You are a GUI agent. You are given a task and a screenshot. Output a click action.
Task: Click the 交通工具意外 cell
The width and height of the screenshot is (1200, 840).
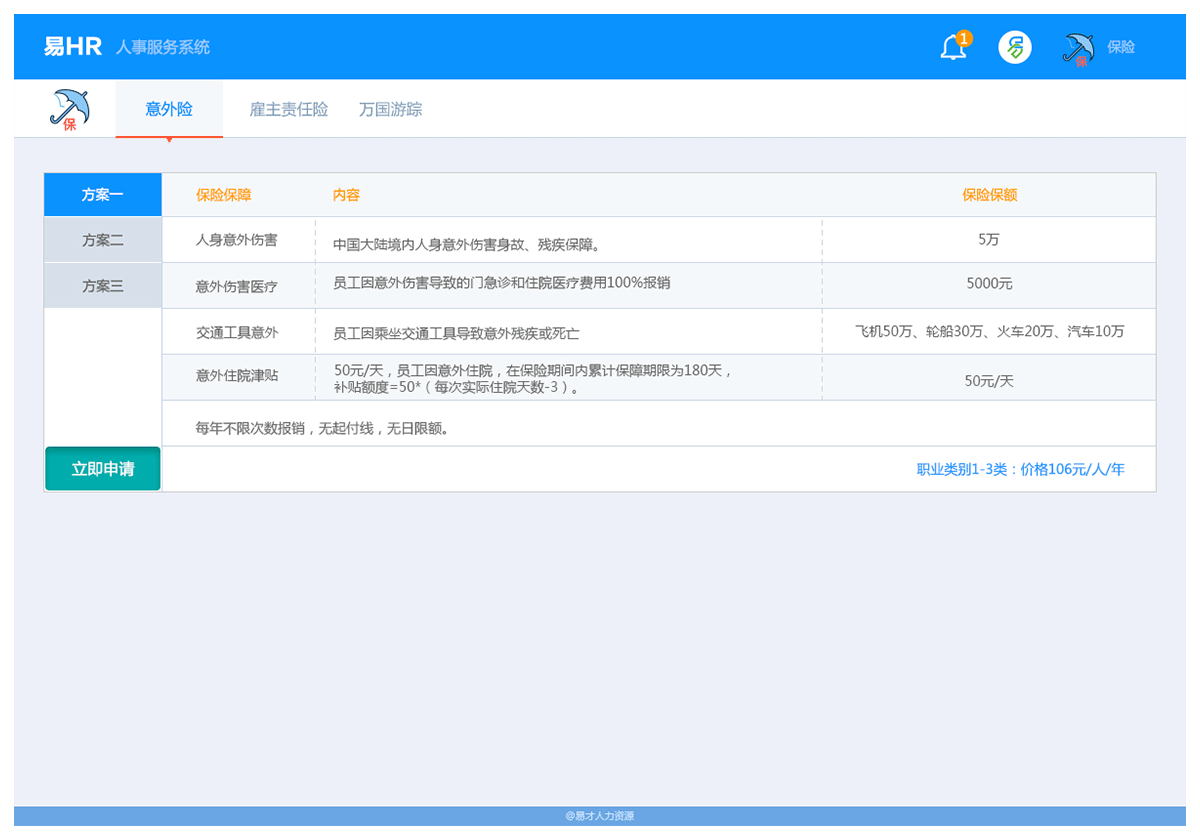coord(237,332)
